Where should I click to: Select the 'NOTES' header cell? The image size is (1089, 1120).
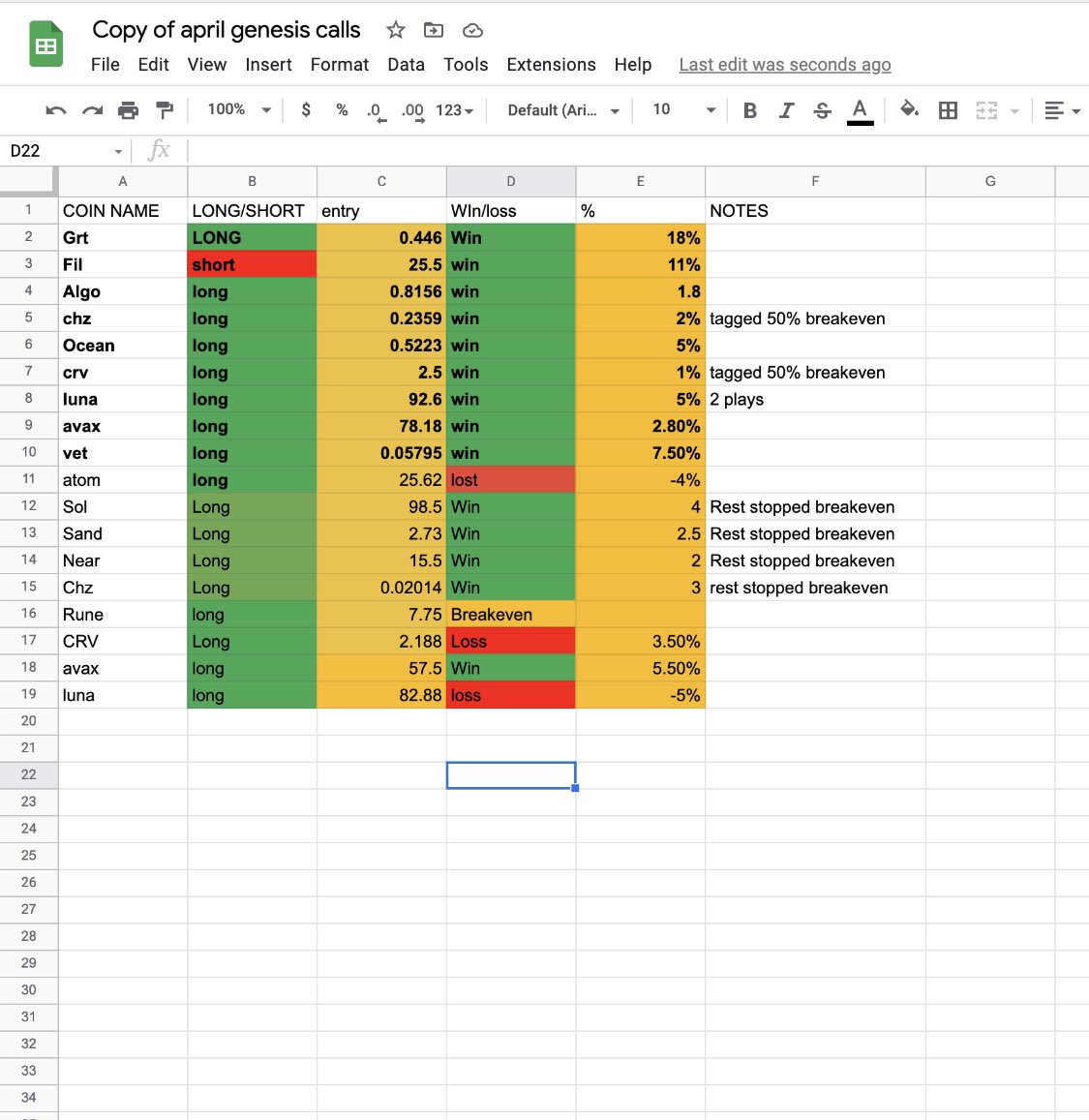(815, 211)
